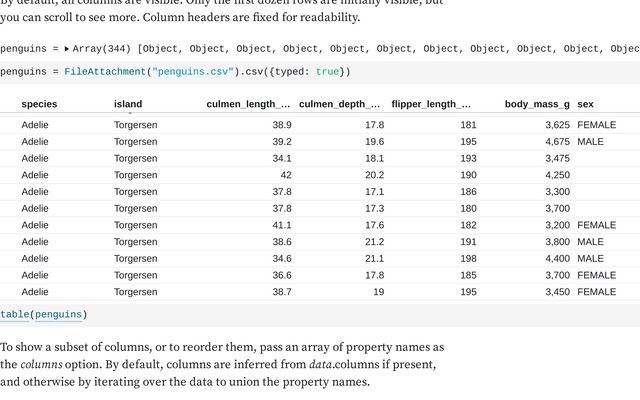Sort by the body_mass_g column header
Image resolution: width=640 pixels, height=400 pixels.
[537, 104]
